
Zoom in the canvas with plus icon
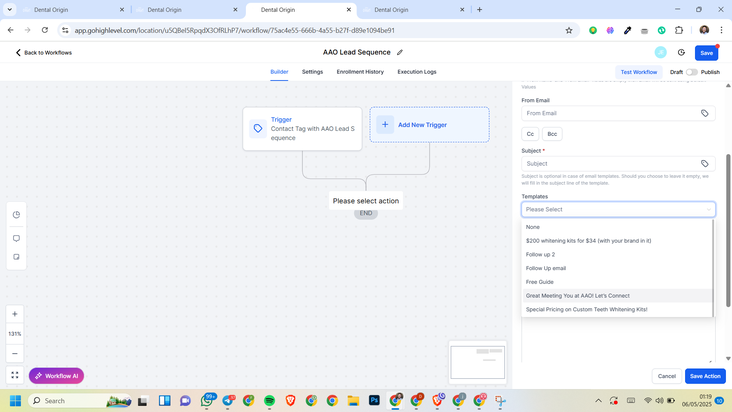point(15,314)
